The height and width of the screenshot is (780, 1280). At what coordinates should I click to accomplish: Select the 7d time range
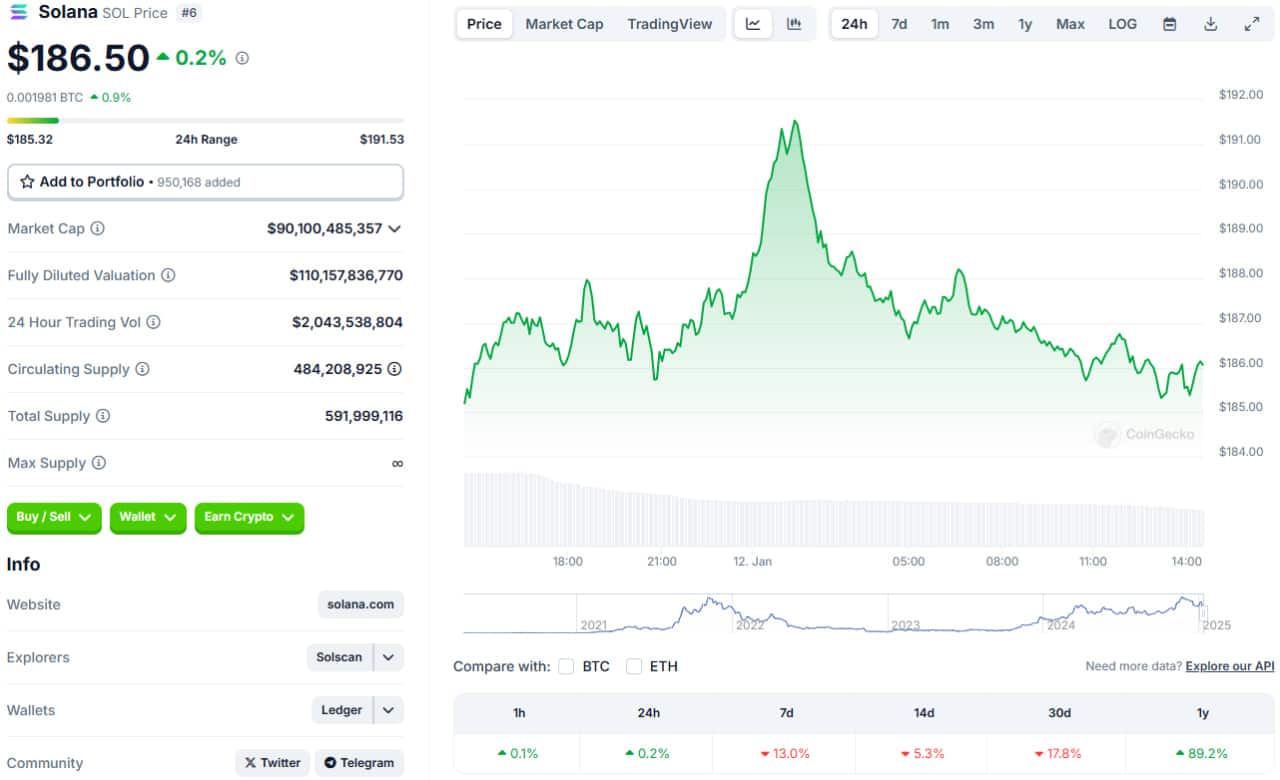[899, 24]
